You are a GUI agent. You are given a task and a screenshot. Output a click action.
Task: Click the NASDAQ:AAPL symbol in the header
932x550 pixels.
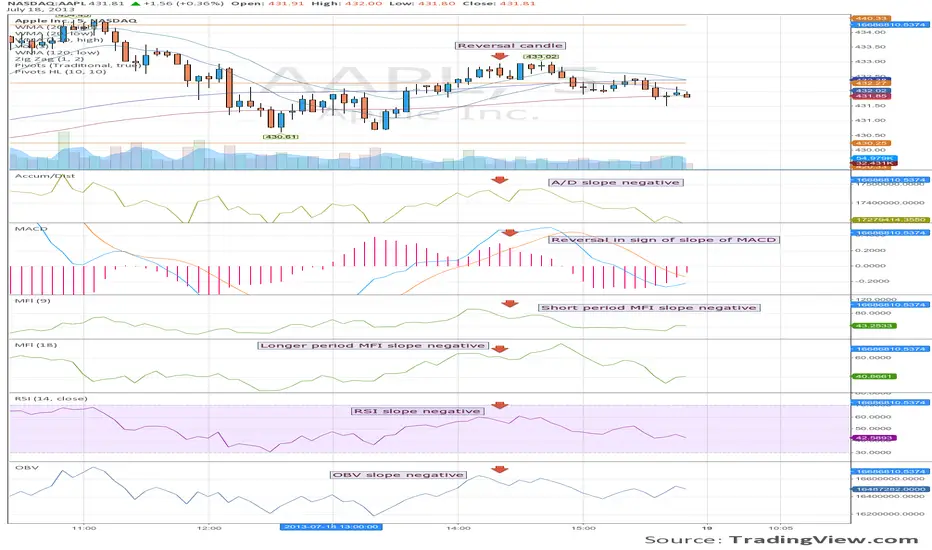tap(45, 4)
